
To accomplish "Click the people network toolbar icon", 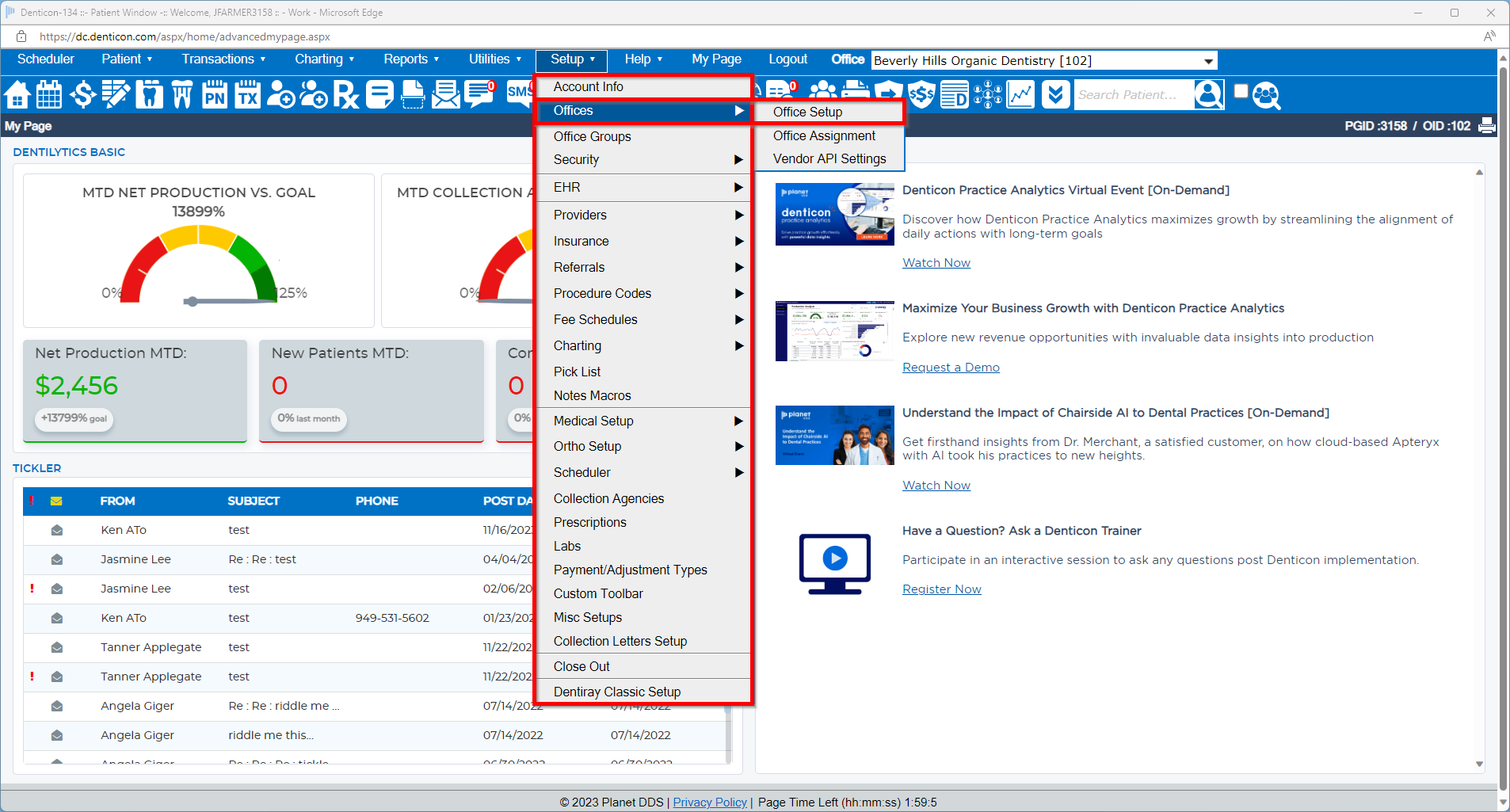I will coord(988,95).
